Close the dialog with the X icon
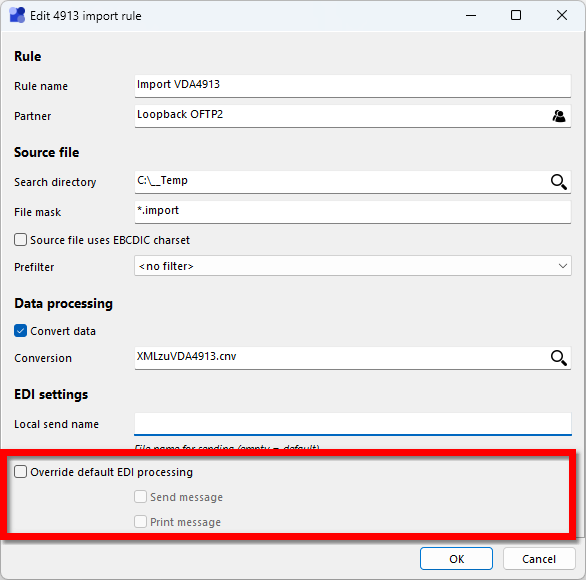 point(562,15)
